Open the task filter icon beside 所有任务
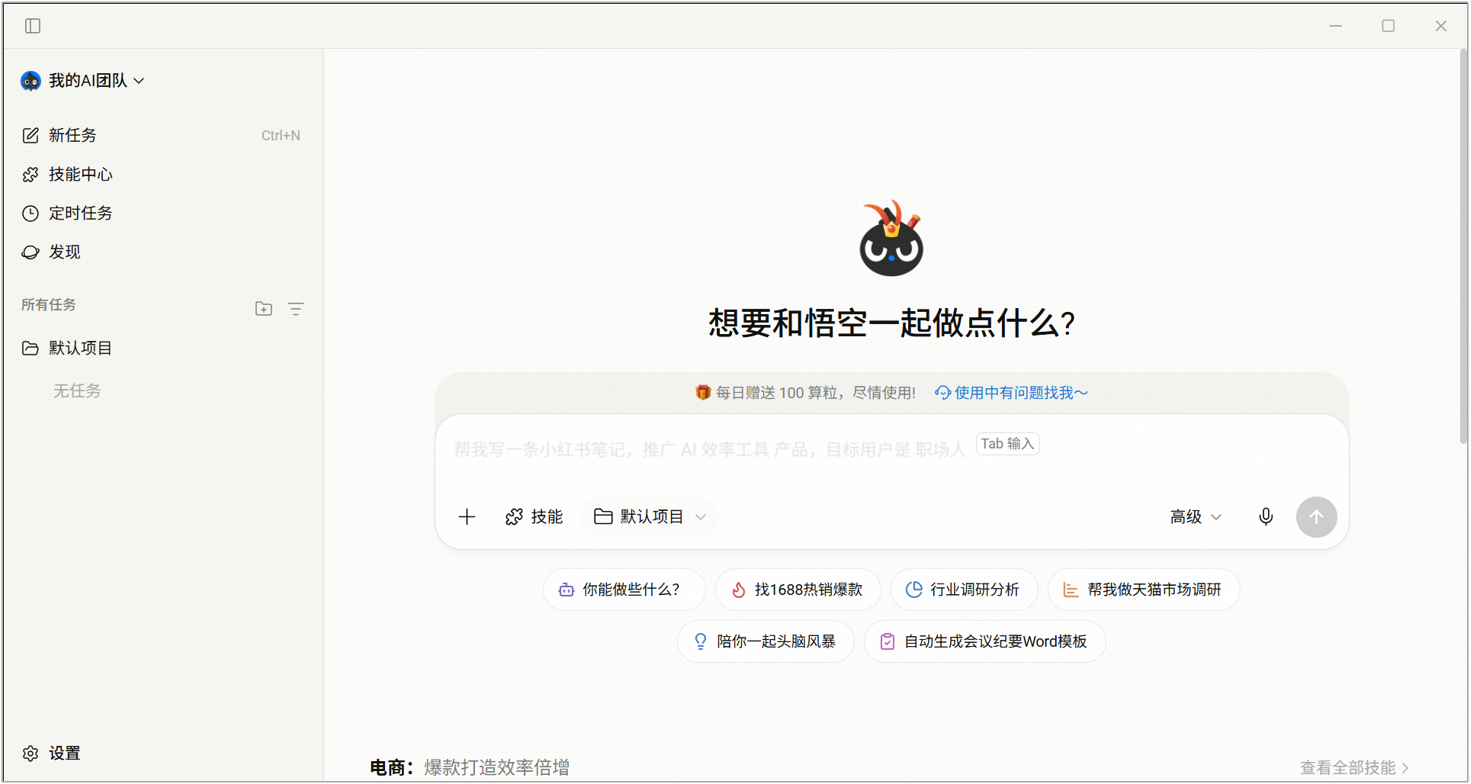Image resolution: width=1471 pixels, height=784 pixels. tap(296, 309)
